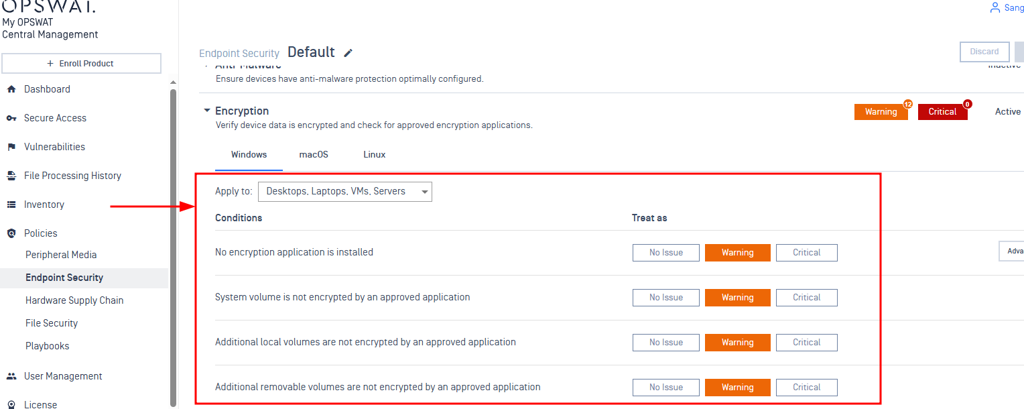Screen dimensions: 1024x409
Task: Set Additional local volumes to No Issue
Action: (665, 342)
